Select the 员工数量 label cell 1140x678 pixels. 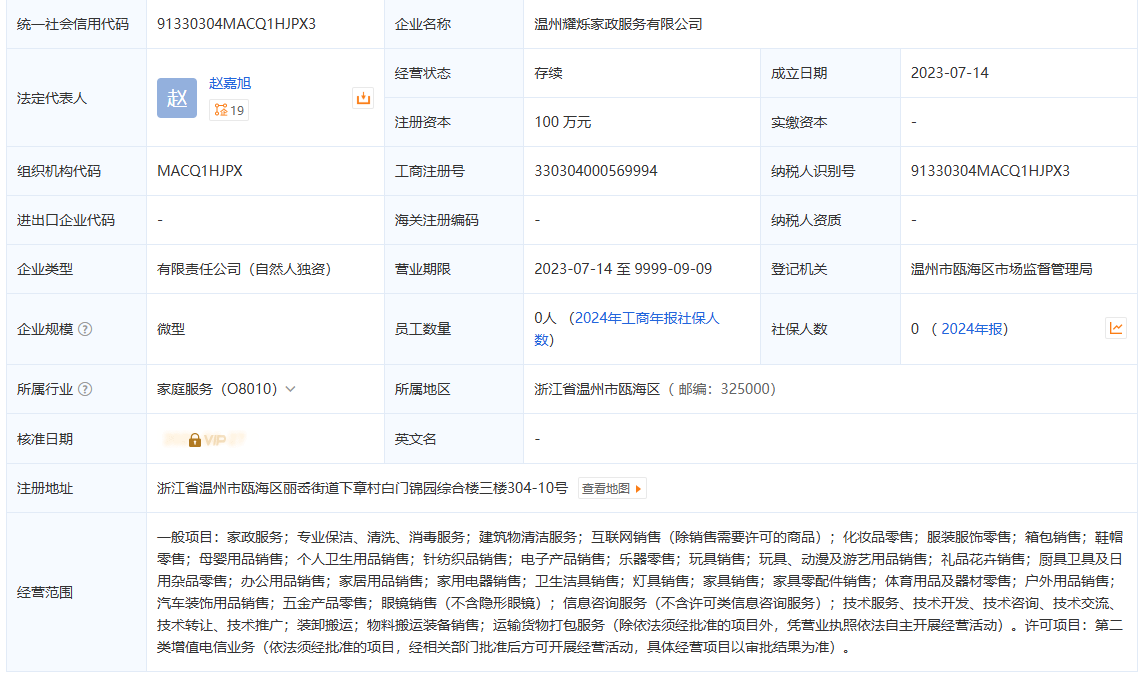click(454, 329)
